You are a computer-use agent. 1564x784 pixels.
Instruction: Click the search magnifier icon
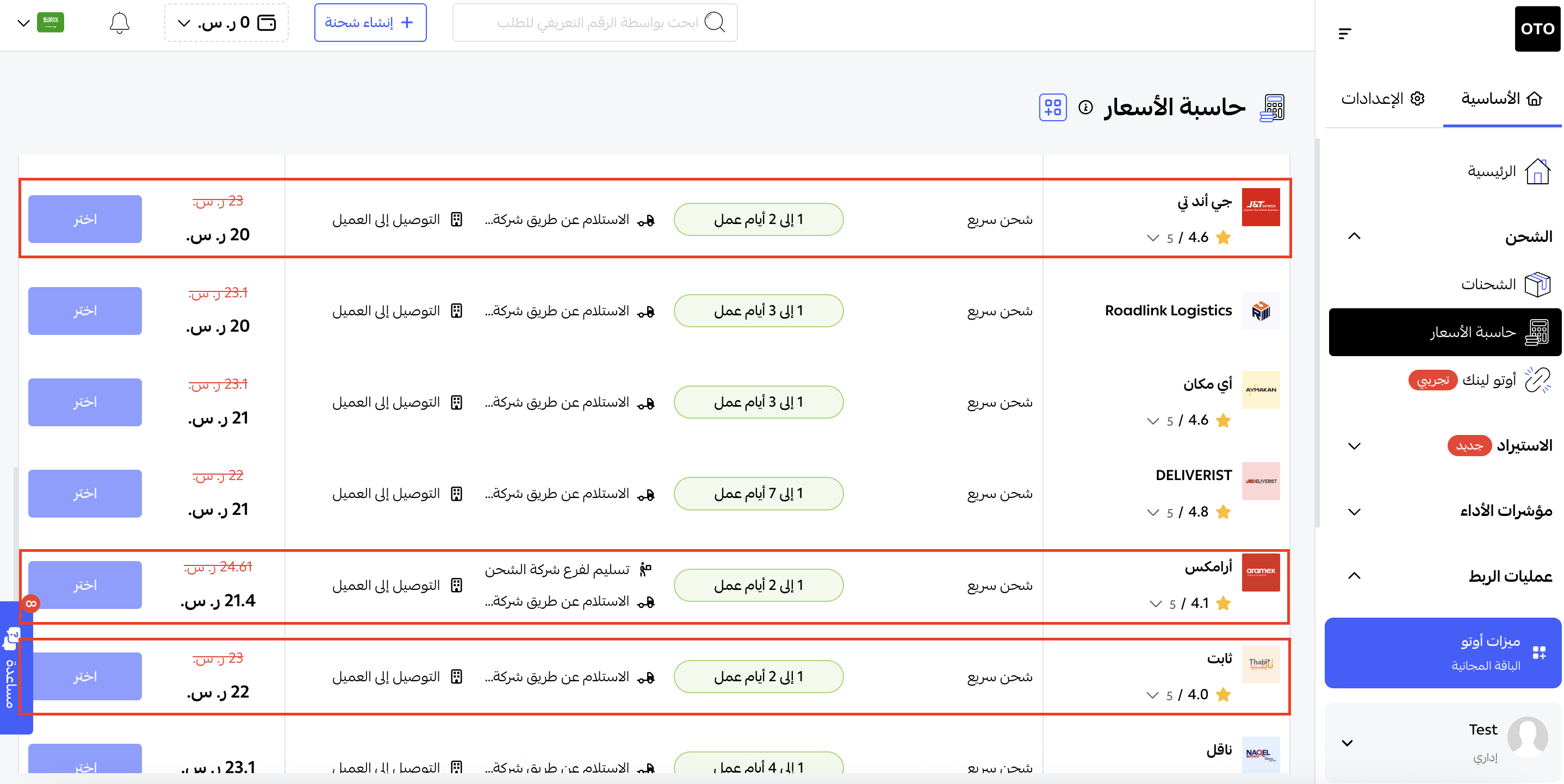click(x=715, y=22)
